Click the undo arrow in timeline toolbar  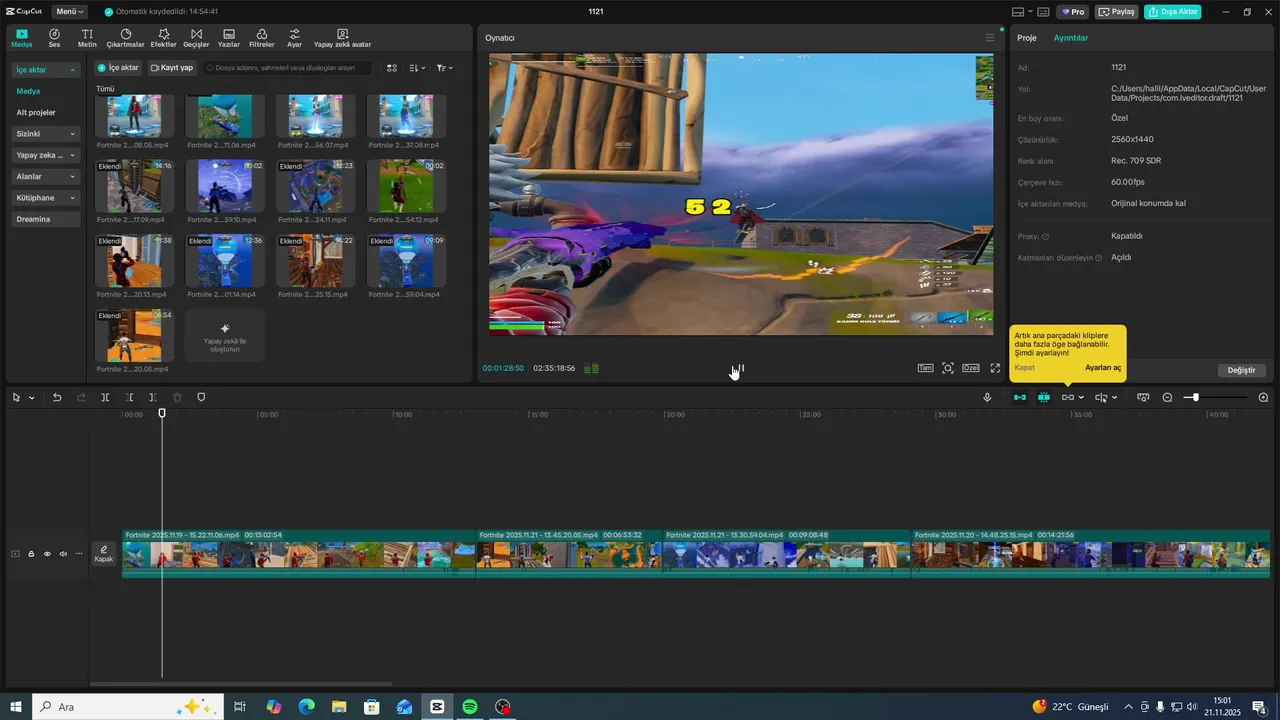click(x=57, y=397)
